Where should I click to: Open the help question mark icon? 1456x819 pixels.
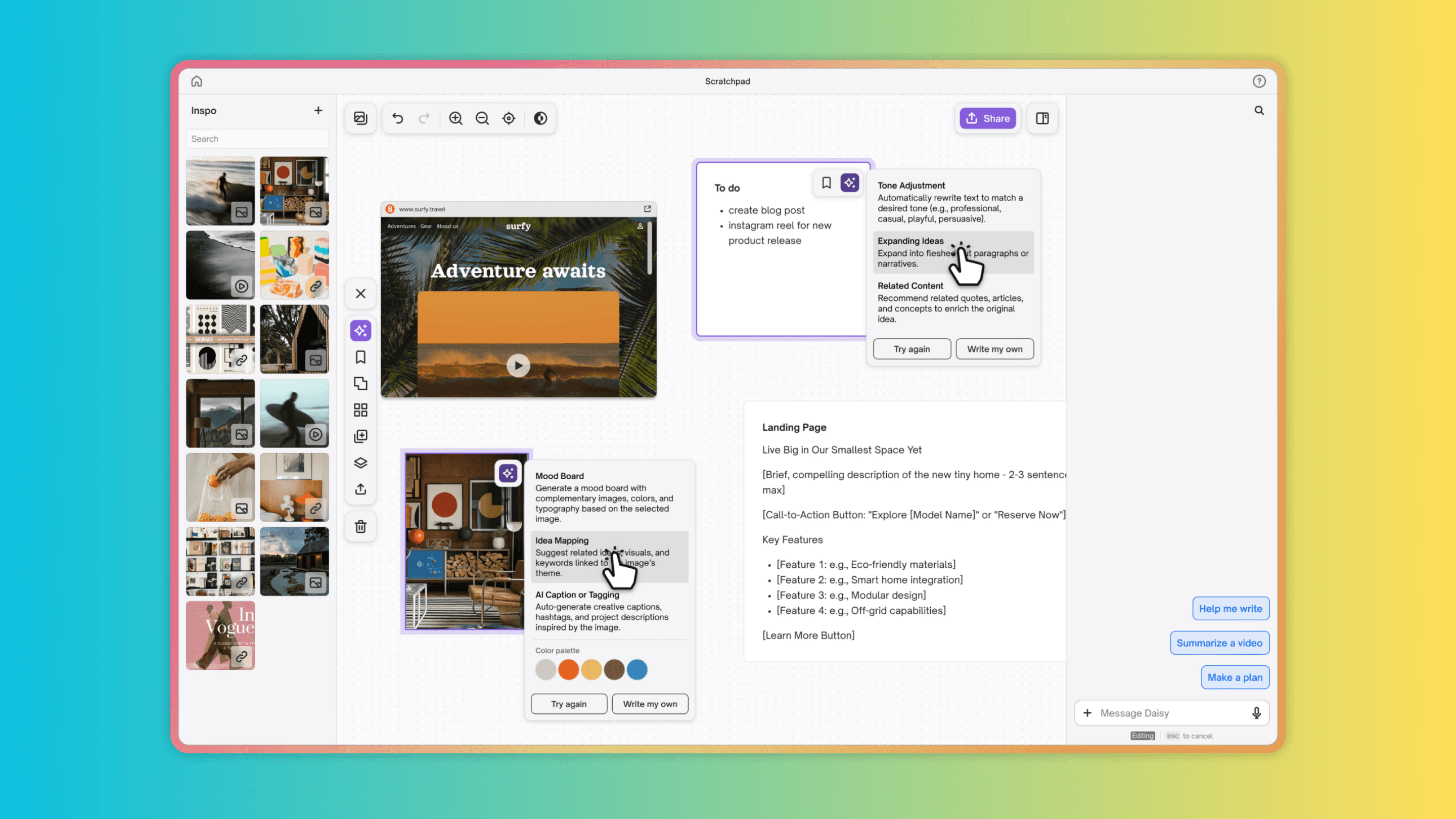click(x=1259, y=81)
